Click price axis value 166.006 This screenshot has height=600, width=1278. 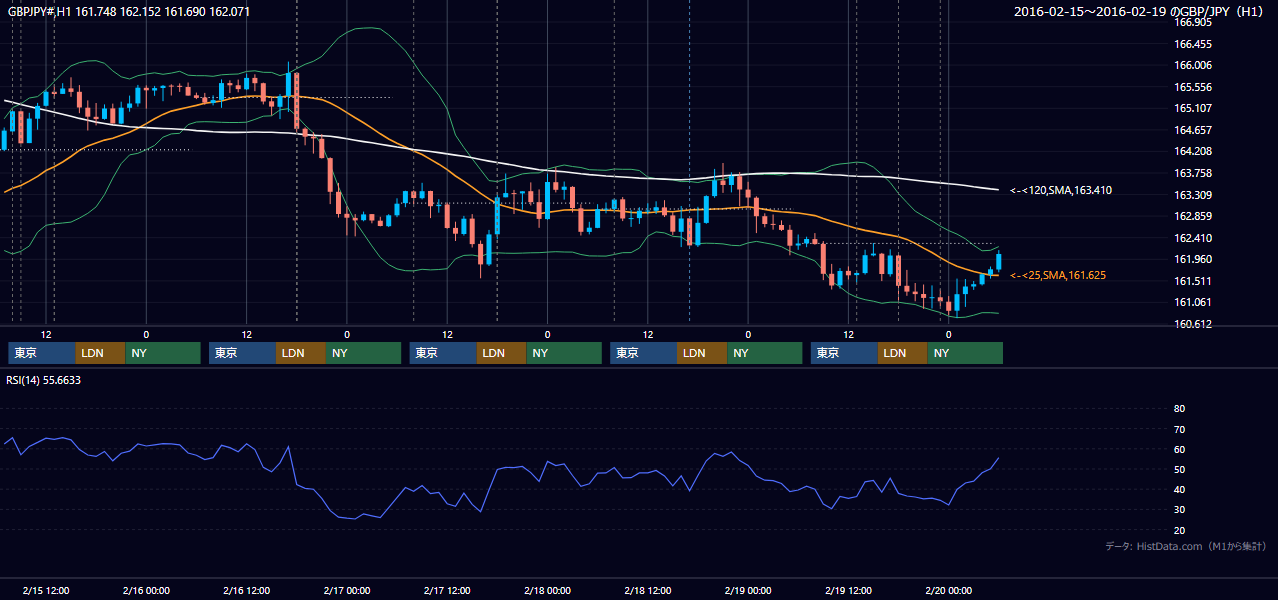tap(1193, 65)
